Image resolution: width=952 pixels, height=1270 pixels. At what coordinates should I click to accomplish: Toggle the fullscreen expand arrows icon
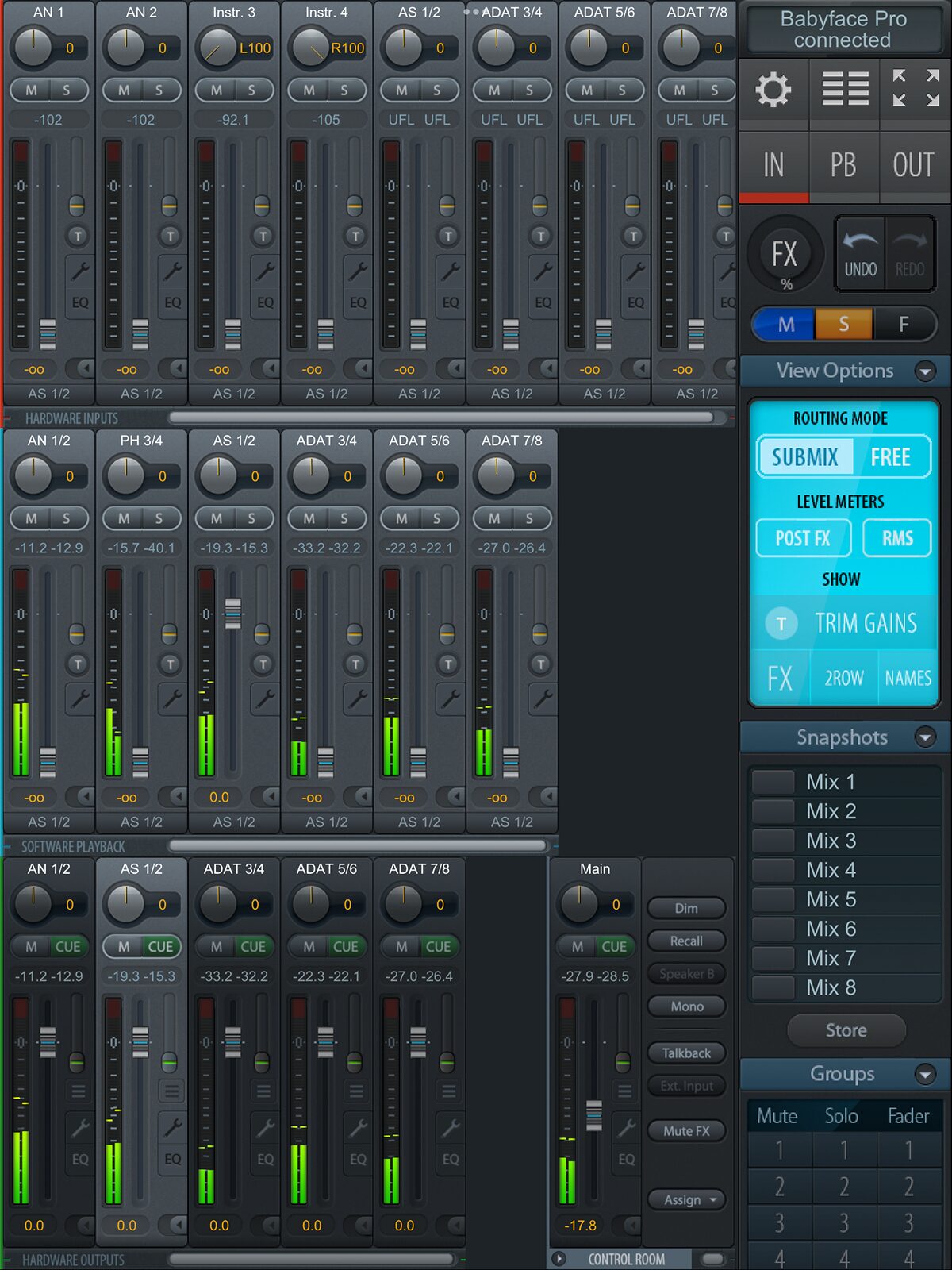[916, 88]
